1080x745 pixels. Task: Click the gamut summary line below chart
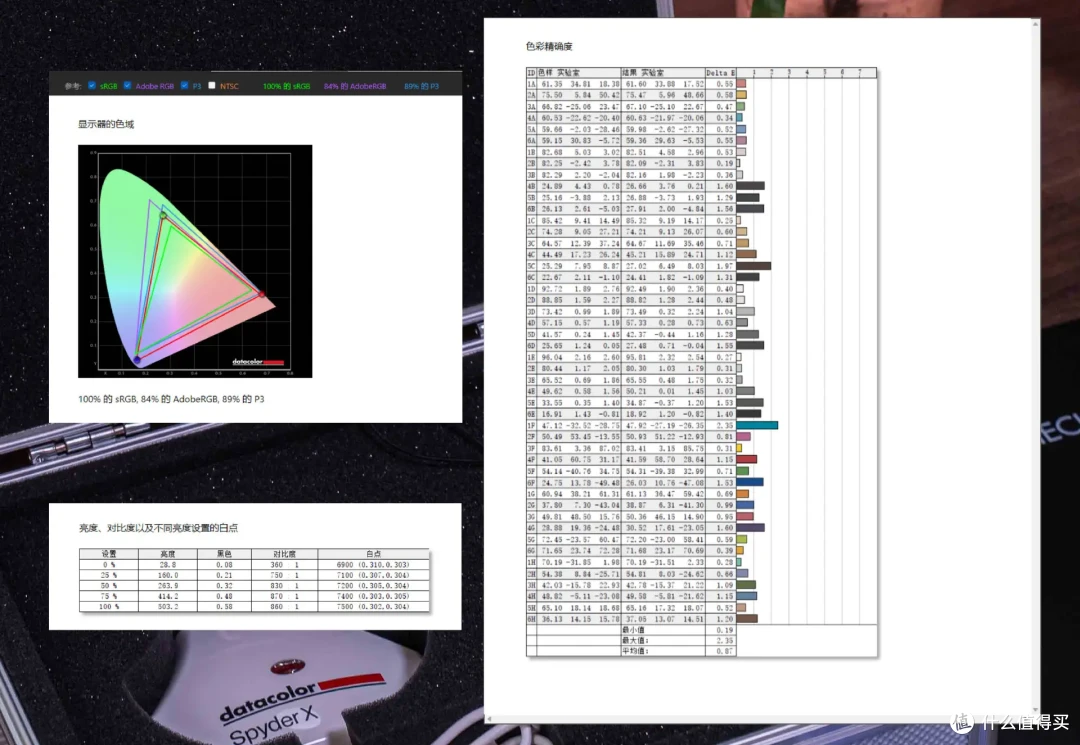click(171, 399)
